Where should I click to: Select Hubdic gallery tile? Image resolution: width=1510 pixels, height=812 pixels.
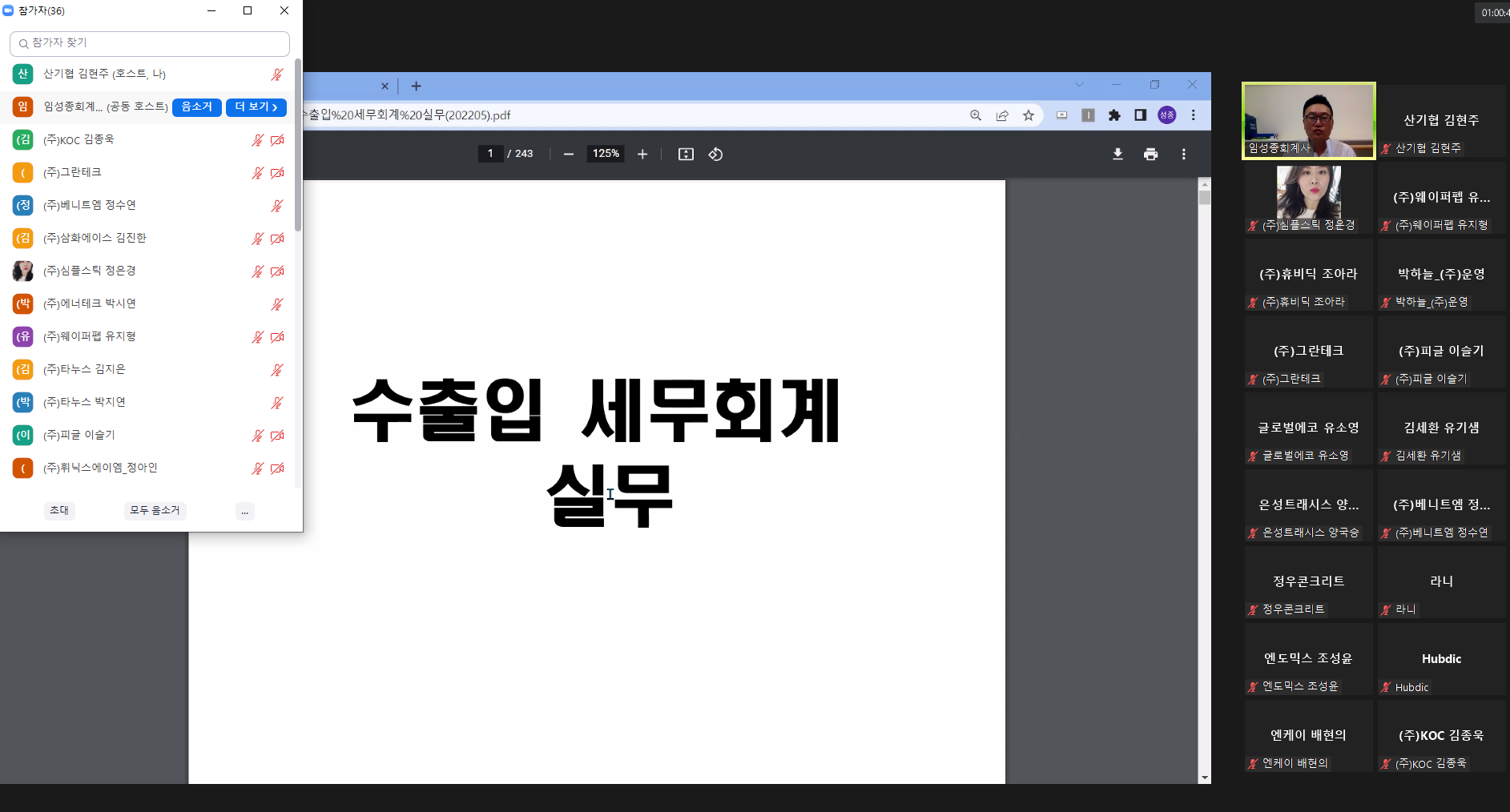coord(1441,659)
